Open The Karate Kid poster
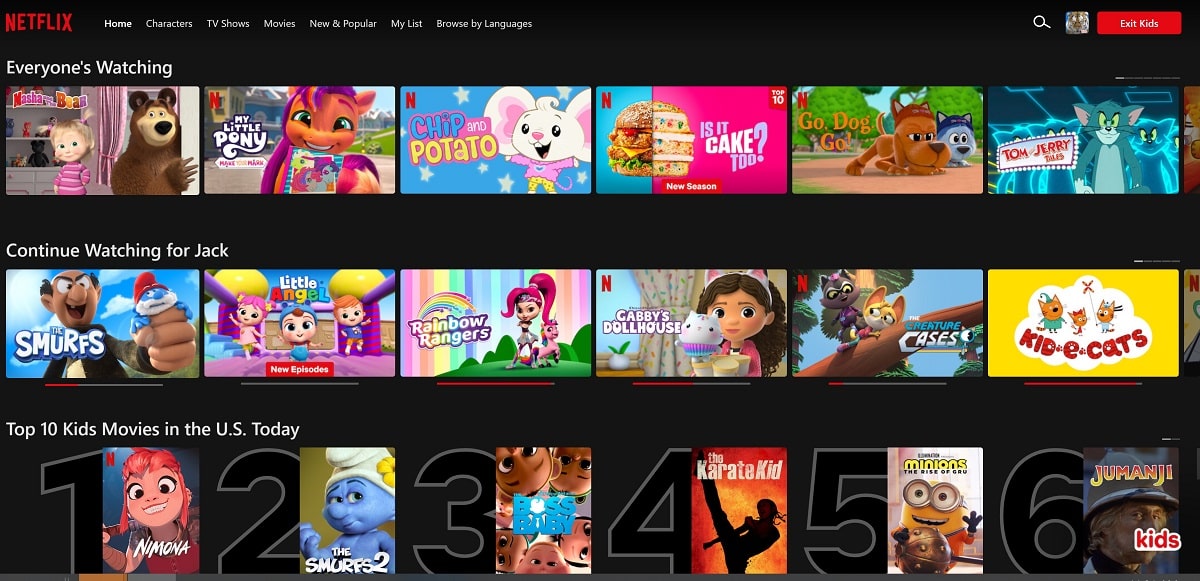 [x=739, y=511]
